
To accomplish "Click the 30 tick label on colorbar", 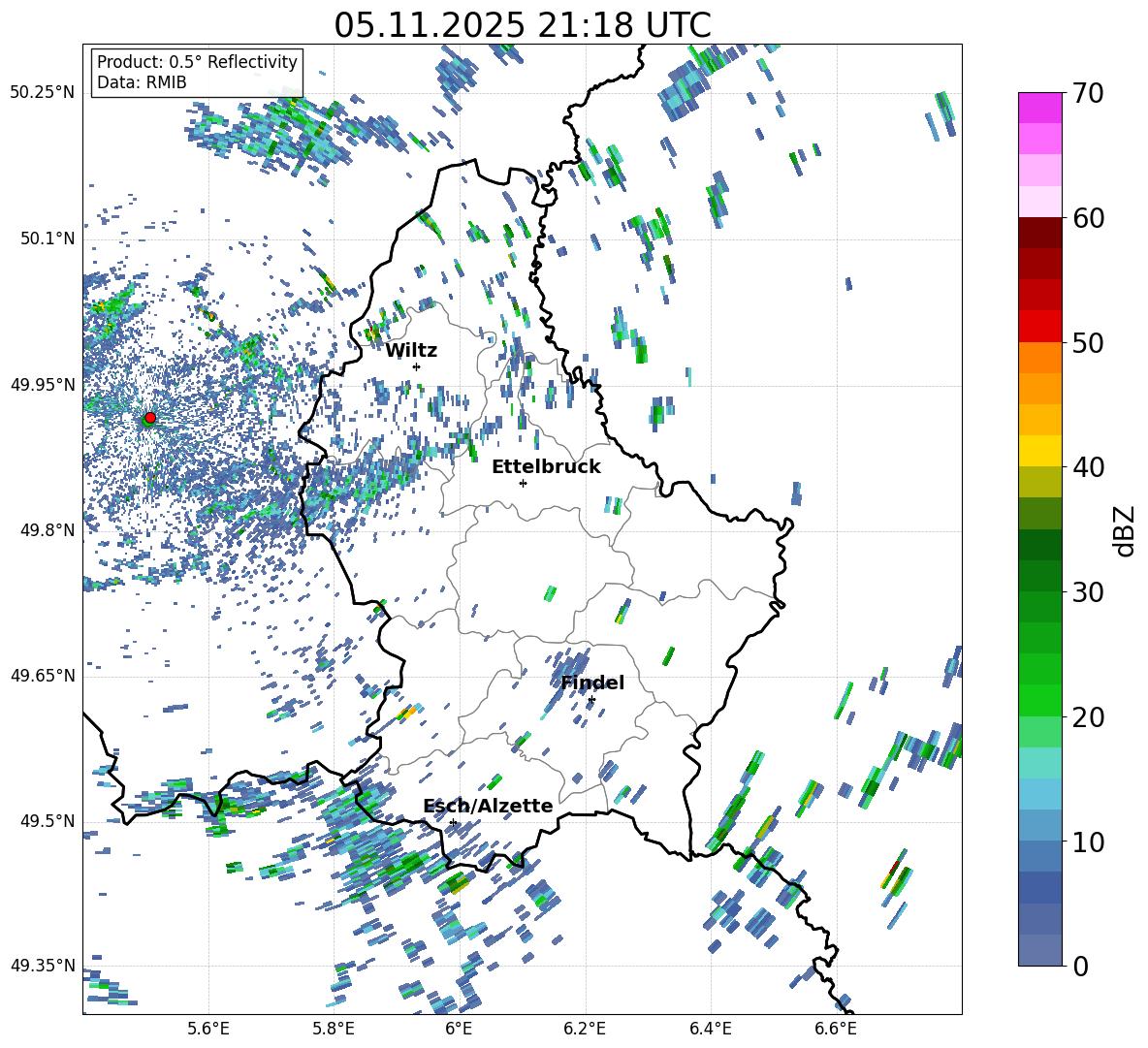I will coord(1088,592).
